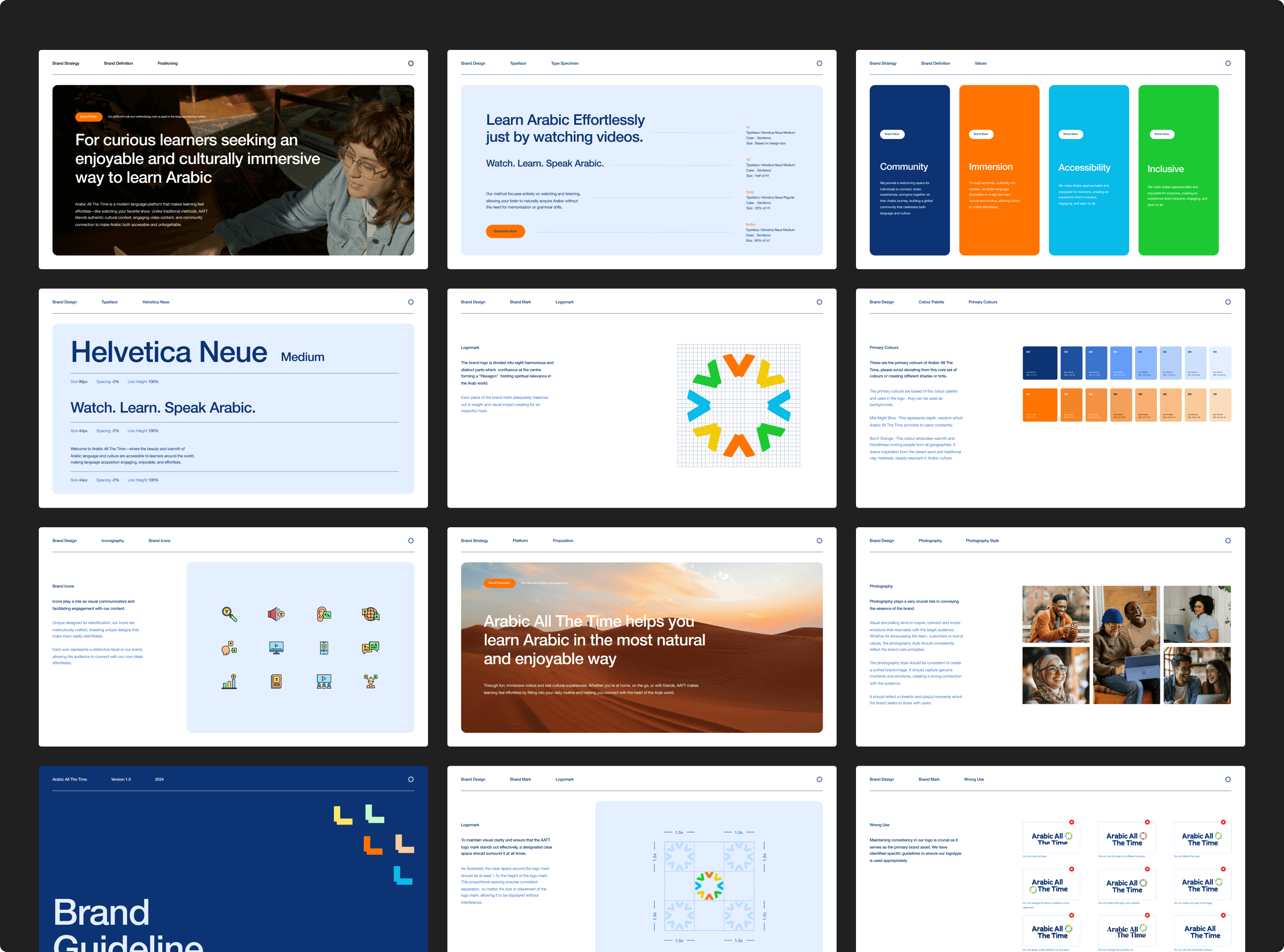The image size is (1284, 952).
Task: Select the Values header label
Action: (980, 63)
